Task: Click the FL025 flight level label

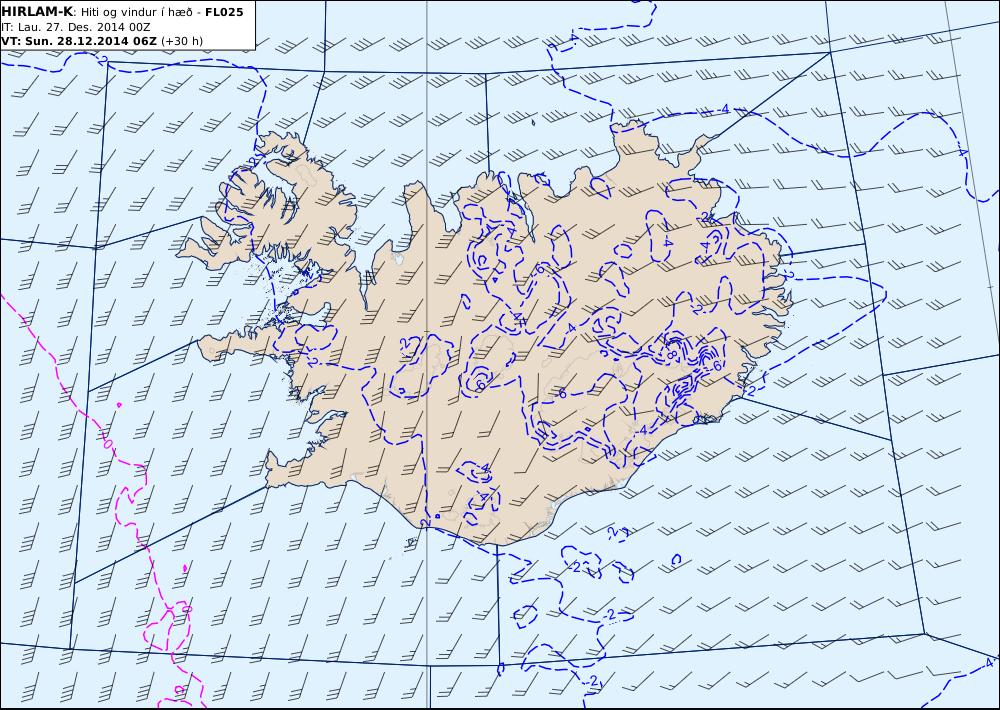Action: 224,11
